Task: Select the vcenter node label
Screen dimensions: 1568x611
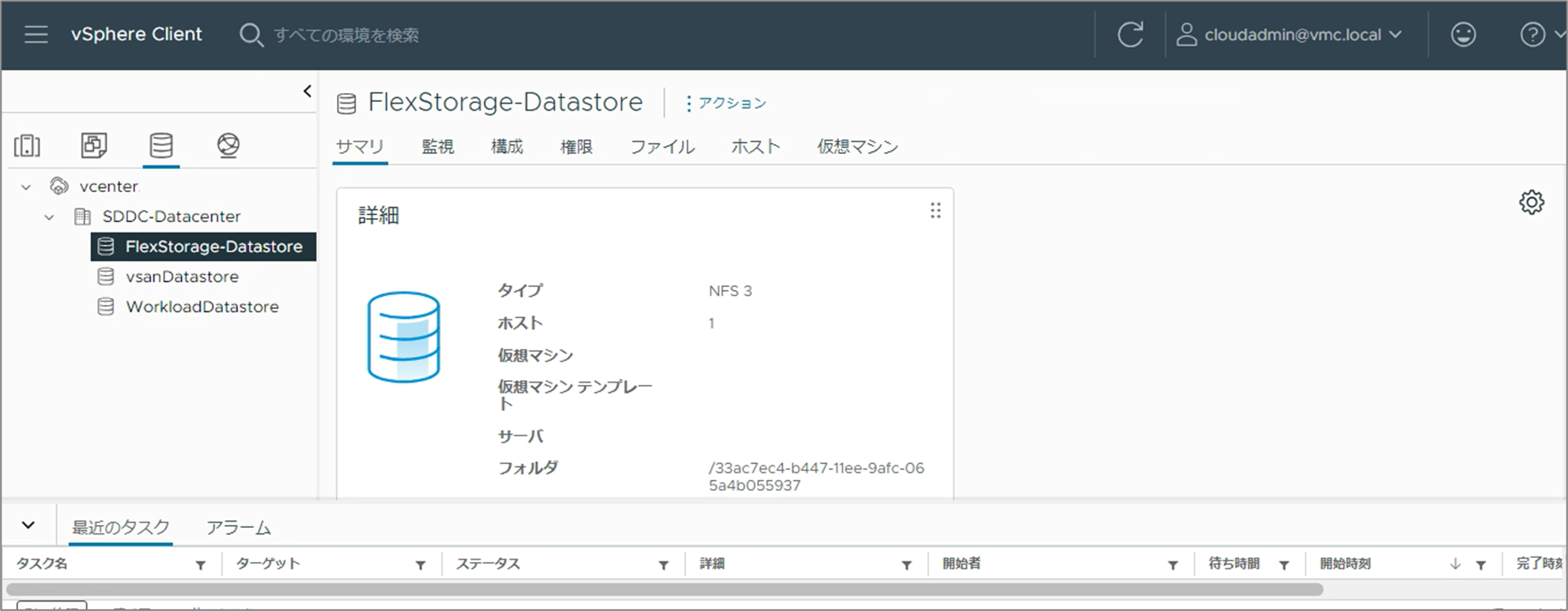Action: (x=109, y=187)
